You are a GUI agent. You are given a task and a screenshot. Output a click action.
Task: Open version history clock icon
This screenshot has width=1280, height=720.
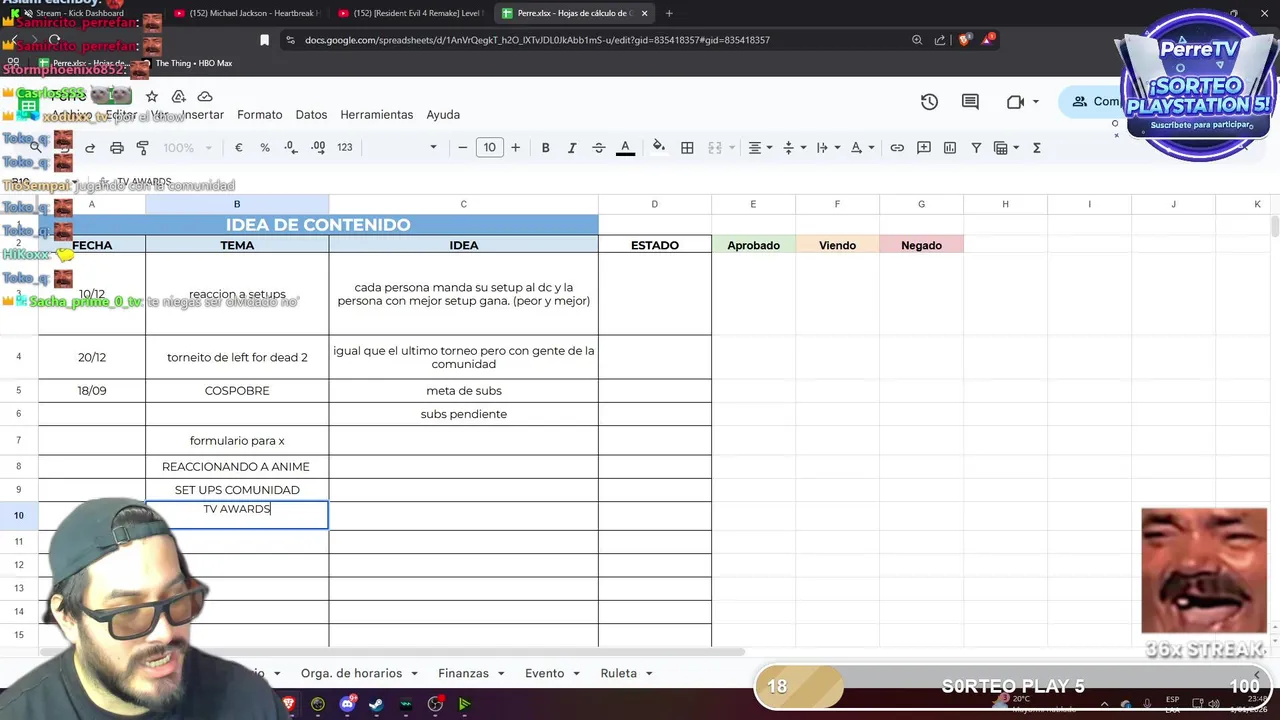point(929,102)
